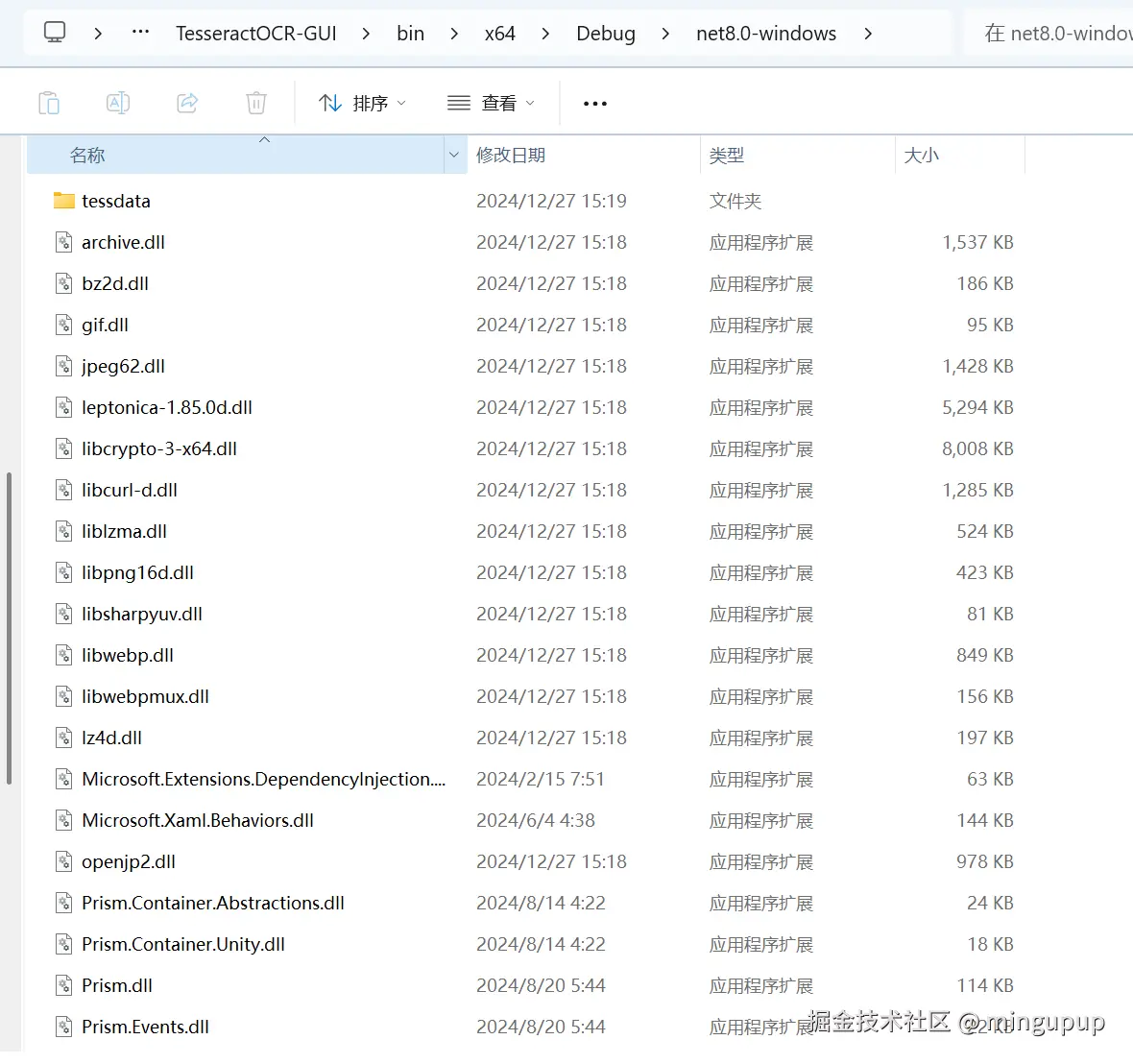Select the libcurl-d.dll file icon
Screen dimensions: 1133x1064
pos(64,490)
